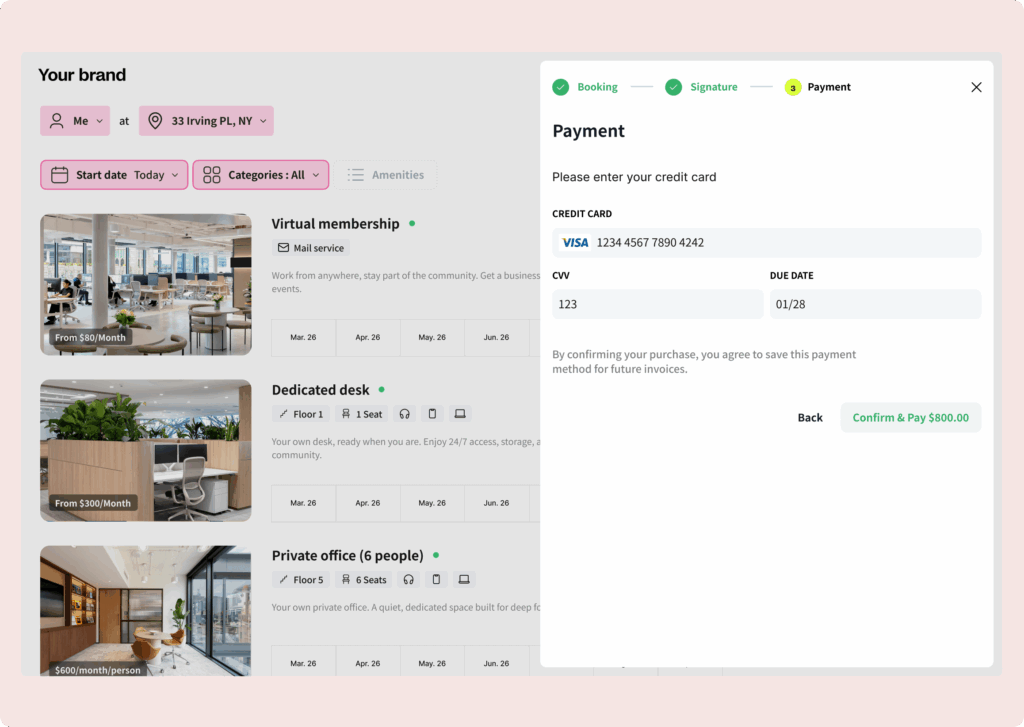Click the credit card number field
The width and height of the screenshot is (1024, 727).
tap(780, 243)
